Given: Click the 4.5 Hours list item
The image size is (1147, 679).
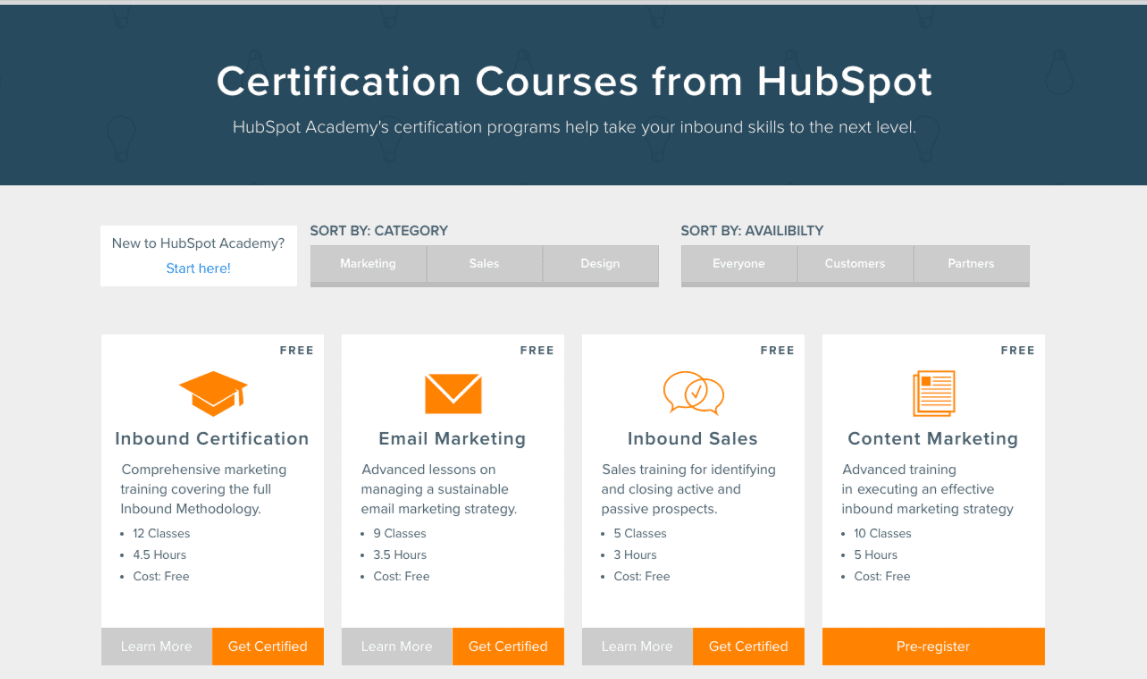Looking at the screenshot, I should tap(159, 555).
